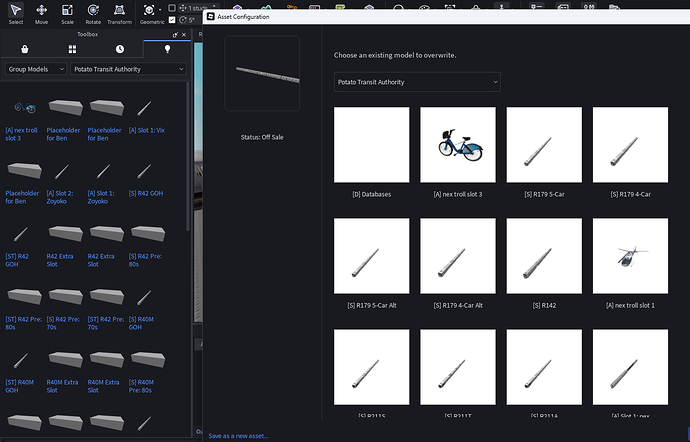690x442 pixels.
Task: Select the [ST] R42 Pre: 80s thumbnail
Action: tap(25, 296)
